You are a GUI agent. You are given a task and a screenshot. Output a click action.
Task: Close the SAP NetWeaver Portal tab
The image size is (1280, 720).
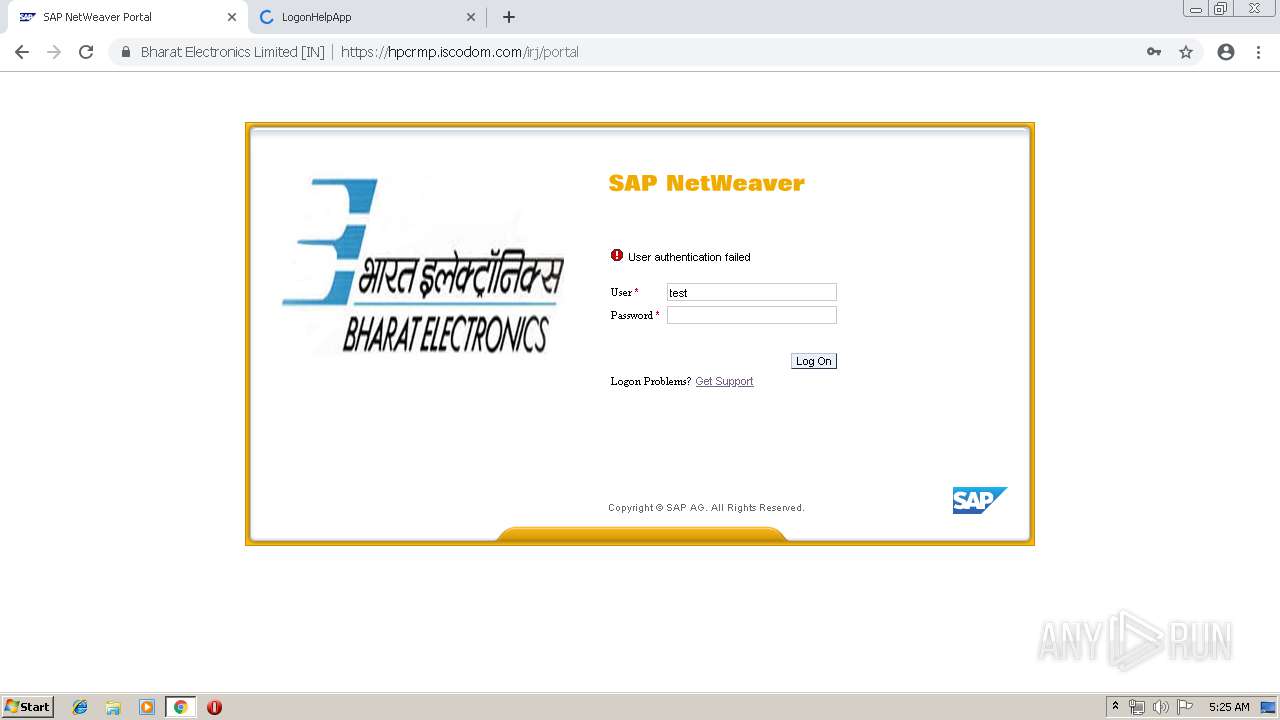232,17
